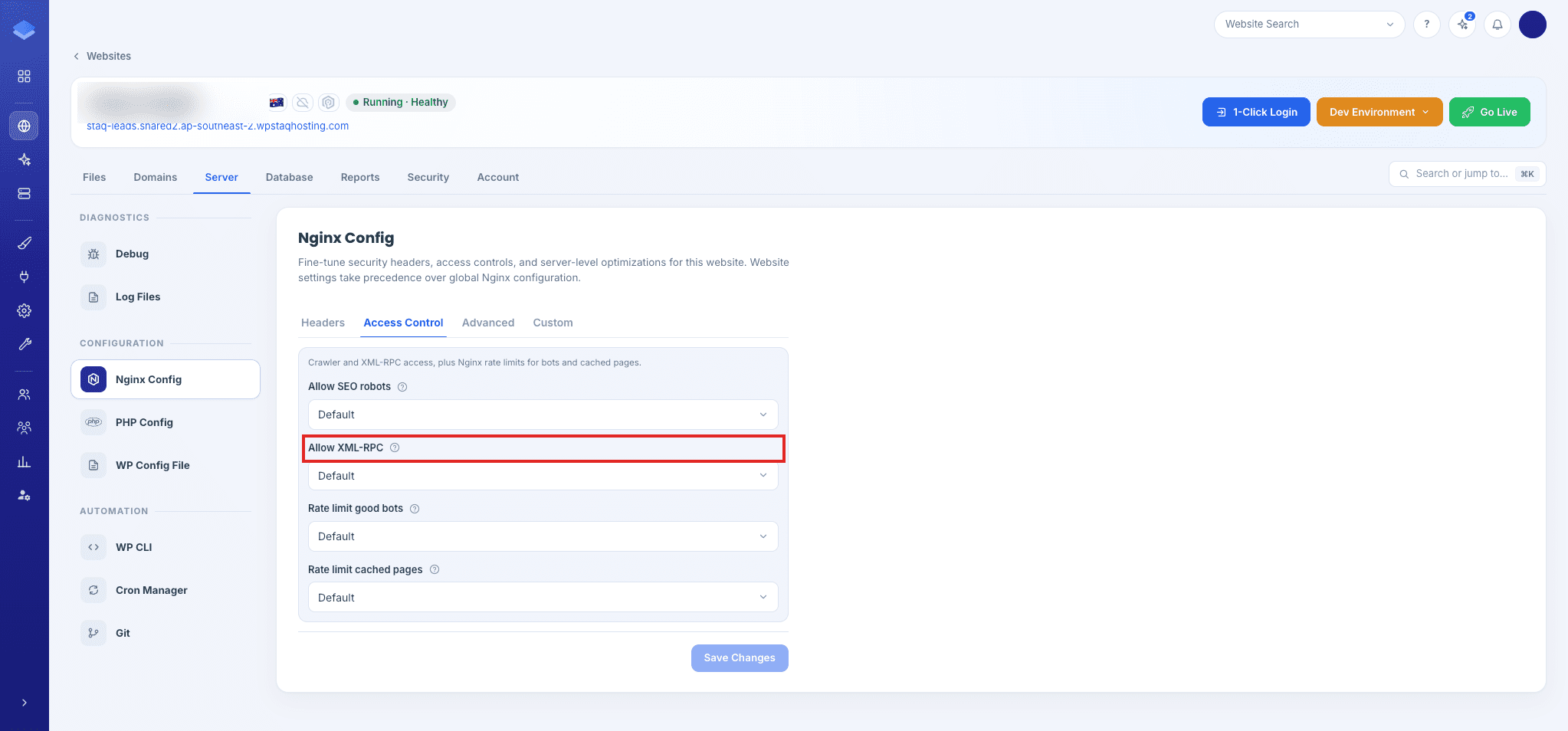
Task: Show help for Rate limit good bots
Action: (x=415, y=509)
